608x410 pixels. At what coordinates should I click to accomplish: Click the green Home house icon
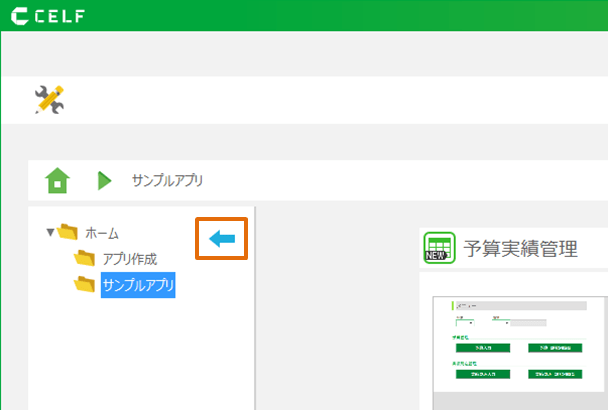pos(58,181)
